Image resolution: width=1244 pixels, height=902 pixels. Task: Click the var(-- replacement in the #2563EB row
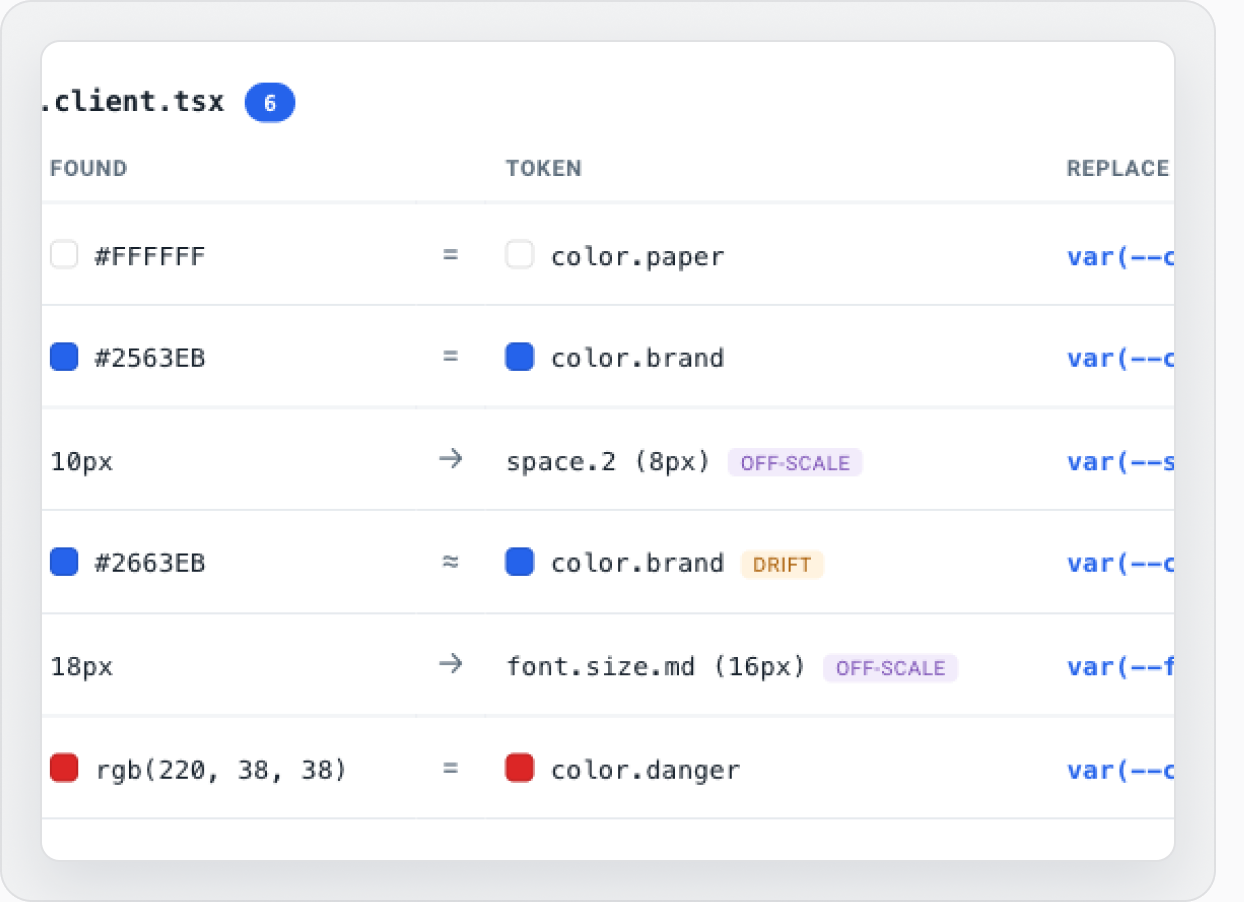[1120, 359]
